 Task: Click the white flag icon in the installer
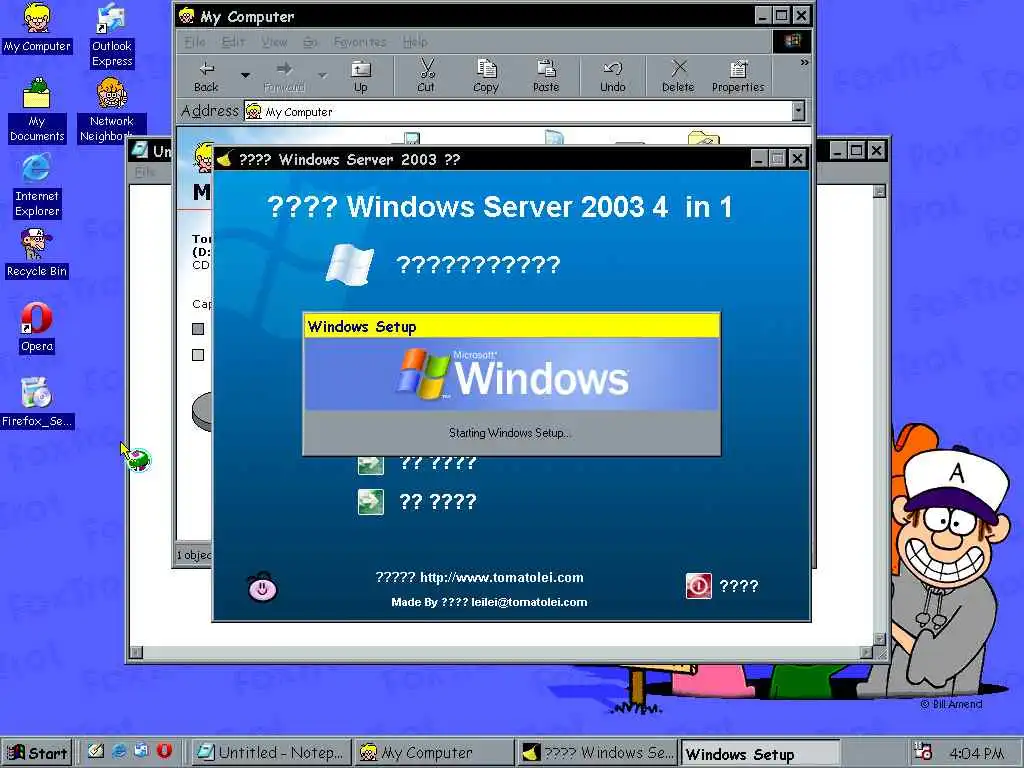click(x=349, y=265)
